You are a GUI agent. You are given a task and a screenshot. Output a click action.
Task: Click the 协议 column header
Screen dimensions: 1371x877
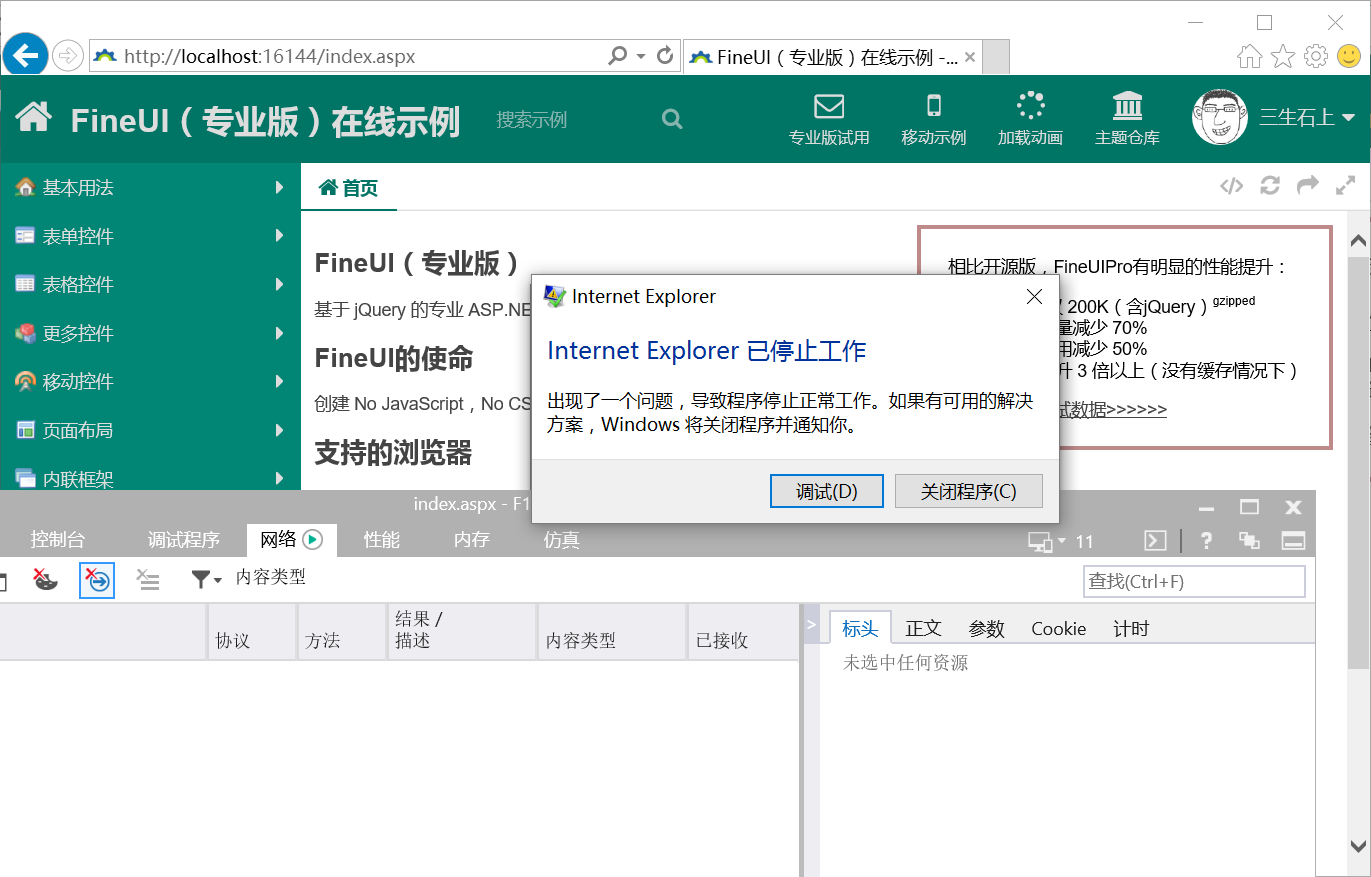(x=253, y=632)
